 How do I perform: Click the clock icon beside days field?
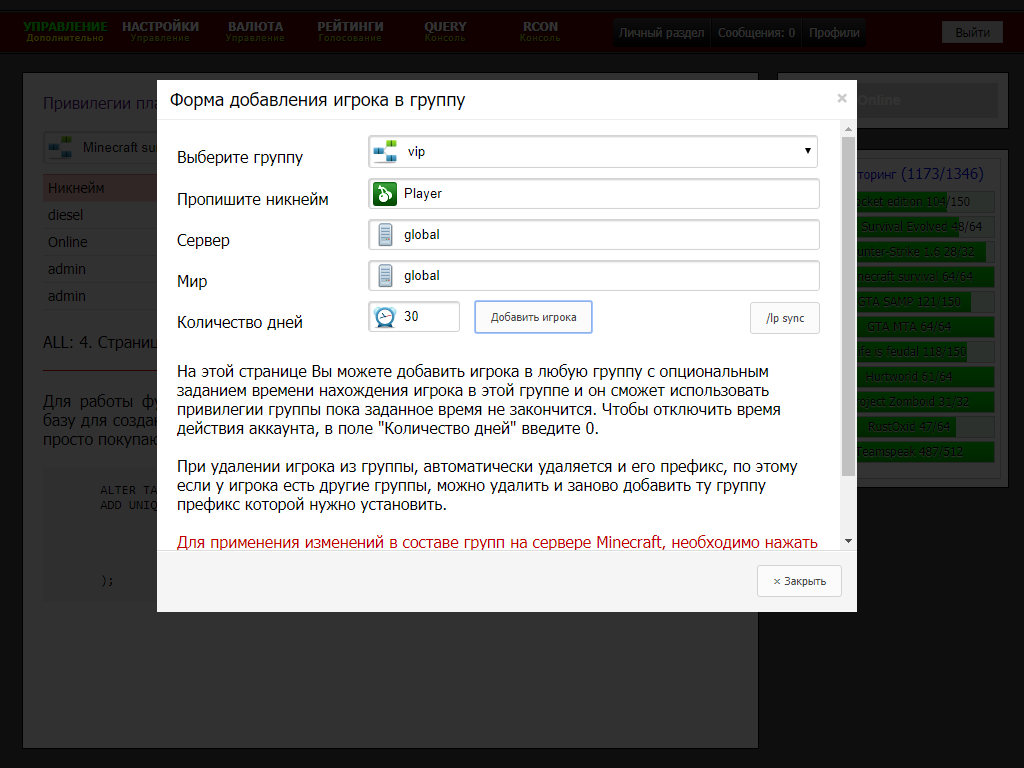(x=385, y=317)
